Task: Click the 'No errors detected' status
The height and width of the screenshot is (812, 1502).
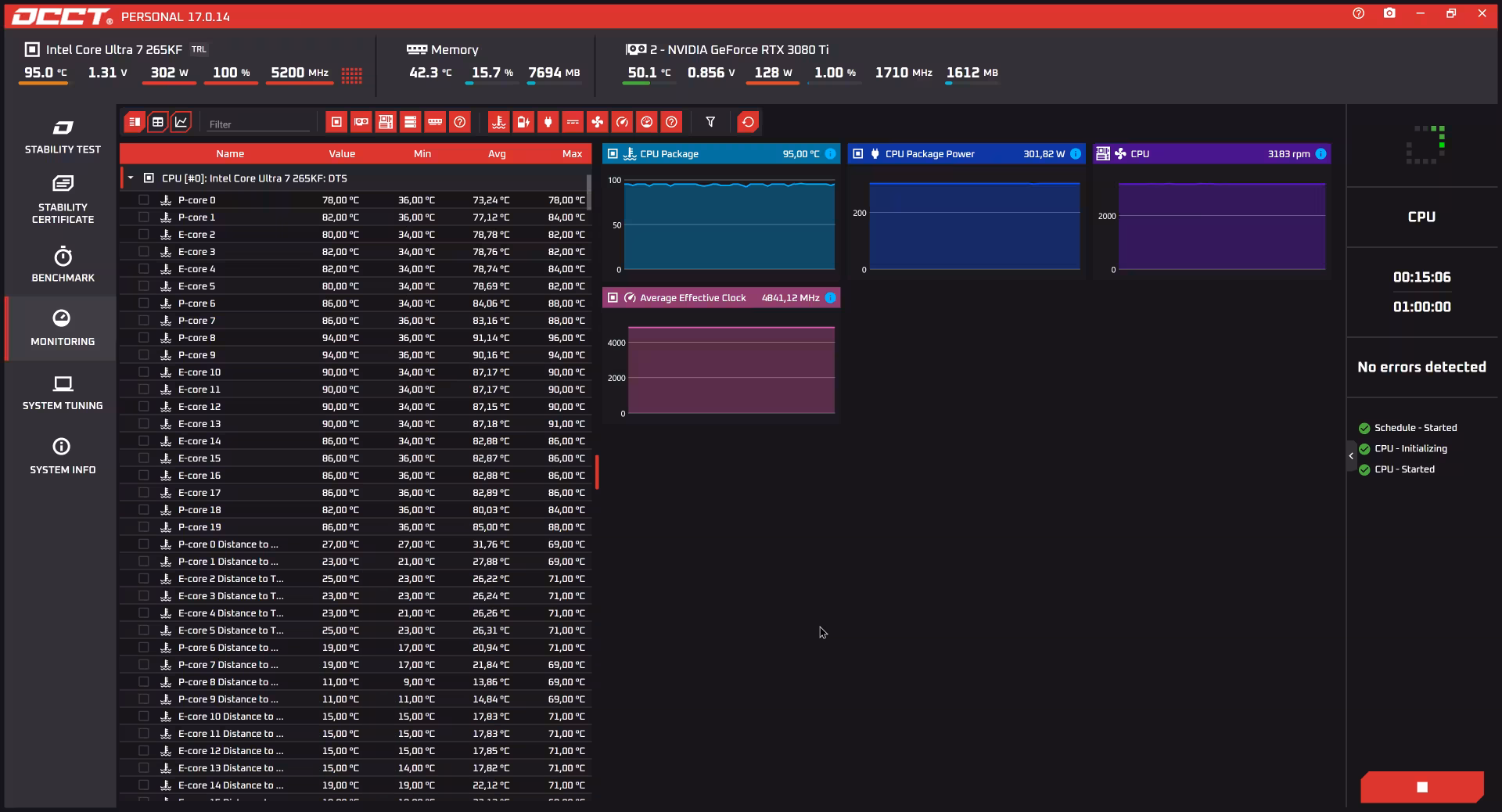Action: pos(1421,367)
